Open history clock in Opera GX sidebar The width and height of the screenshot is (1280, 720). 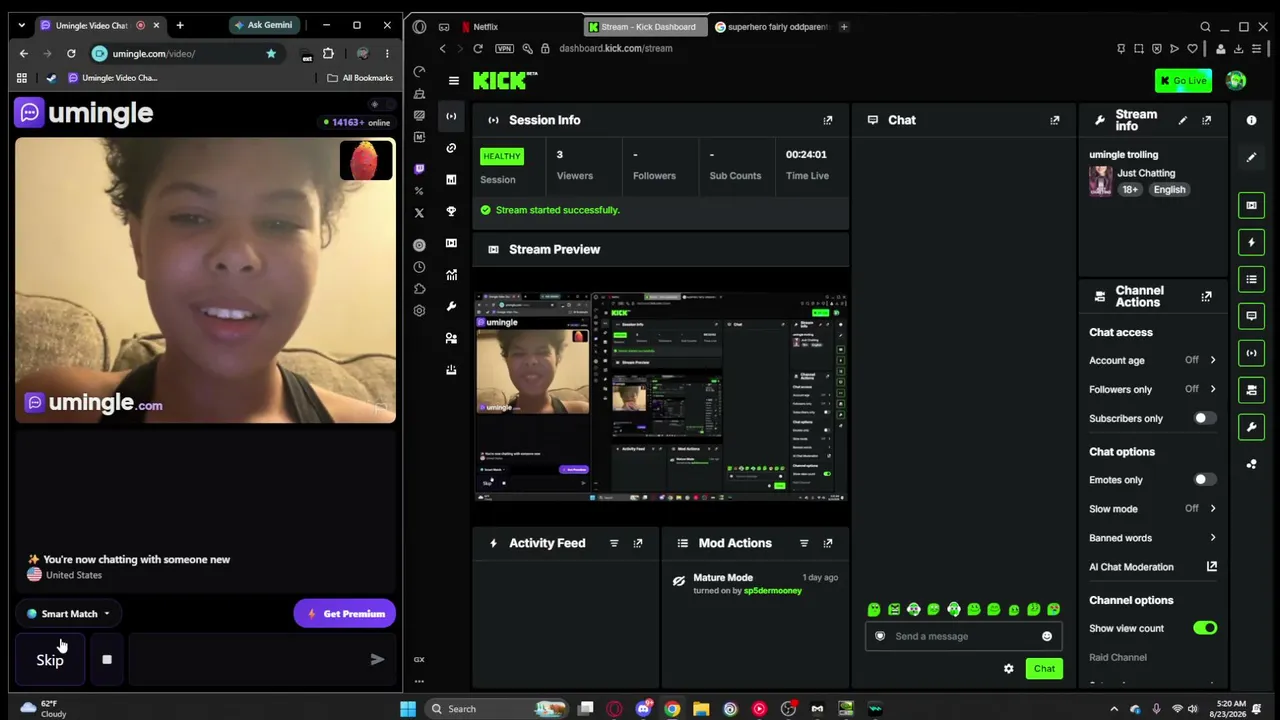(419, 267)
